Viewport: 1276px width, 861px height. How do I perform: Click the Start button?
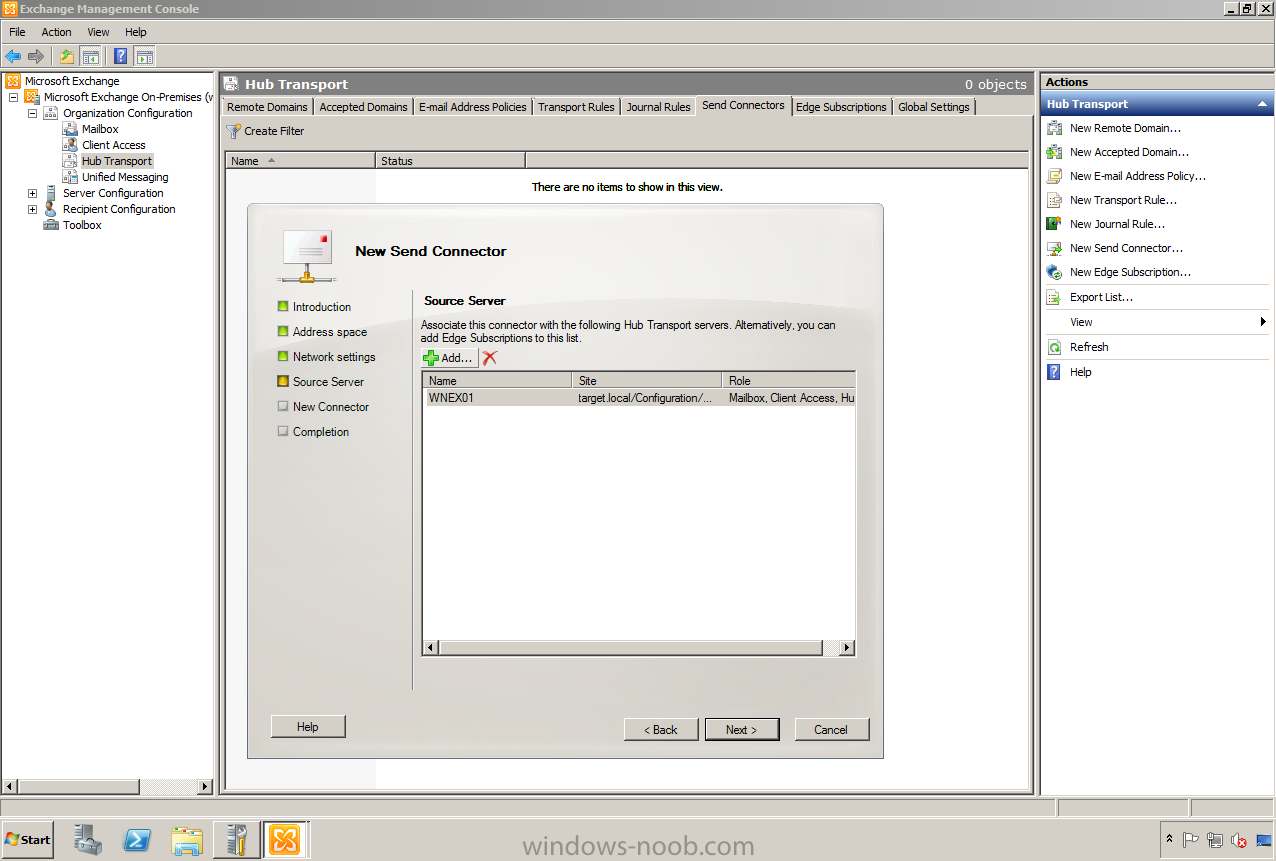(28, 840)
